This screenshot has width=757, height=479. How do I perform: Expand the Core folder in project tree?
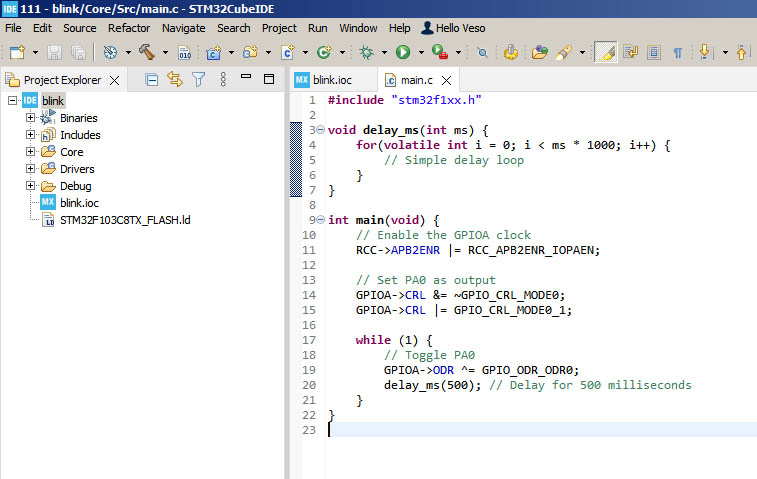point(30,152)
